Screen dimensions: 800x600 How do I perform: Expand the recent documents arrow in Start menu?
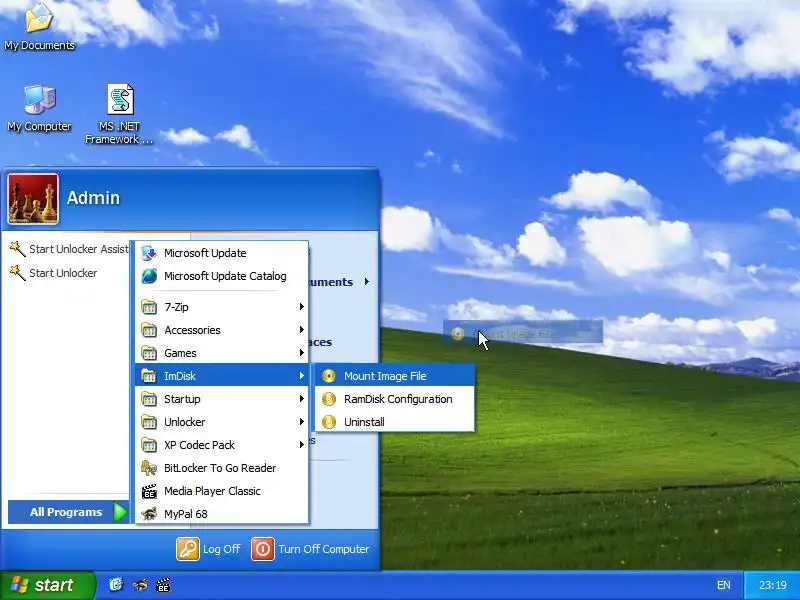tap(367, 282)
